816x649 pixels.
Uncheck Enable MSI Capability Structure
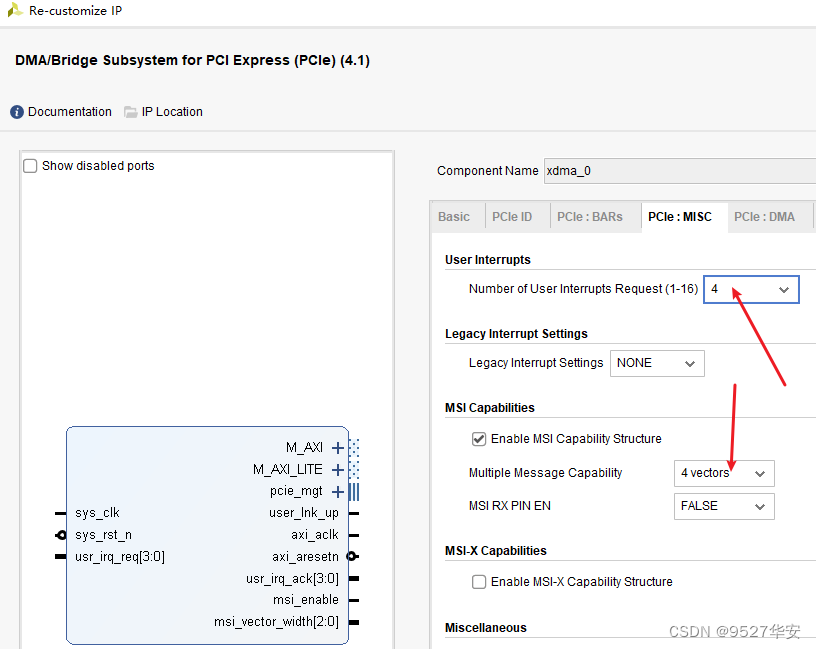(x=479, y=439)
